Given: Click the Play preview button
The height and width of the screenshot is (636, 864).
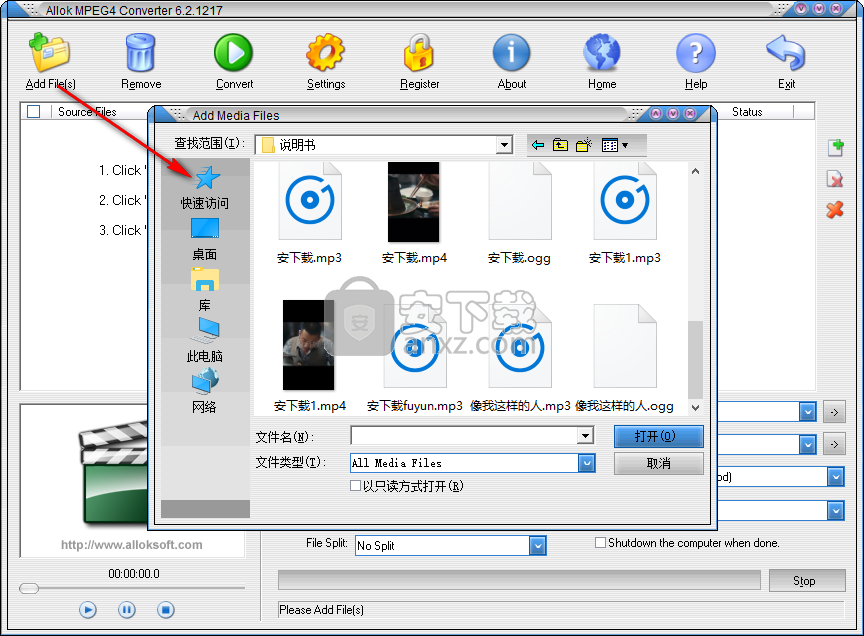Looking at the screenshot, I should pyautogui.click(x=88, y=610).
